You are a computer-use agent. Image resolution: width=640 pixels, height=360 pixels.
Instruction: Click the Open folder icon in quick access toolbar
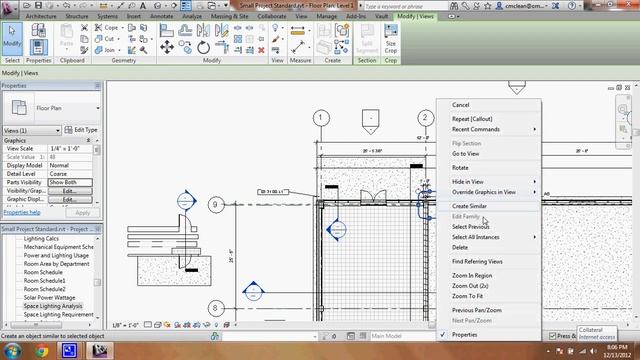click(x=27, y=5)
